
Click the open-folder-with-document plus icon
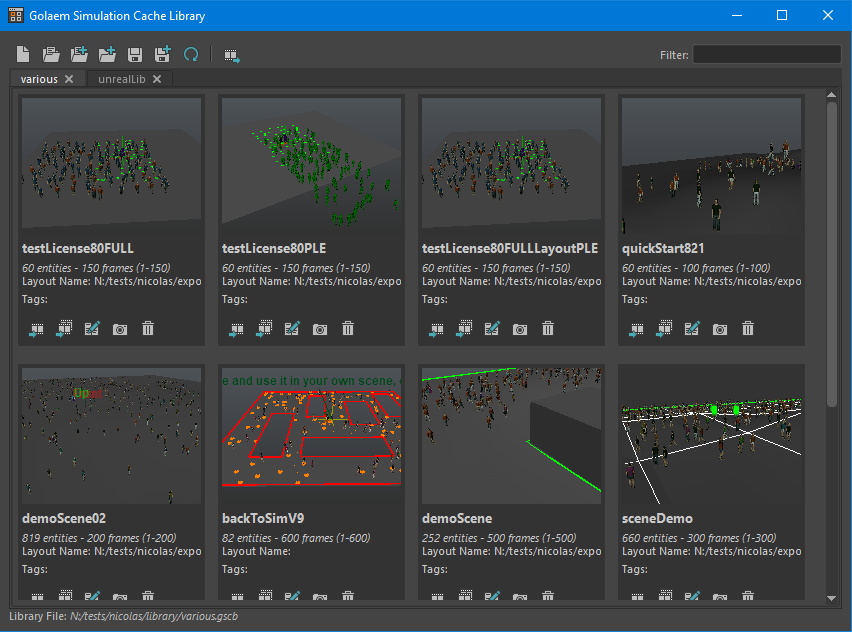(79, 54)
